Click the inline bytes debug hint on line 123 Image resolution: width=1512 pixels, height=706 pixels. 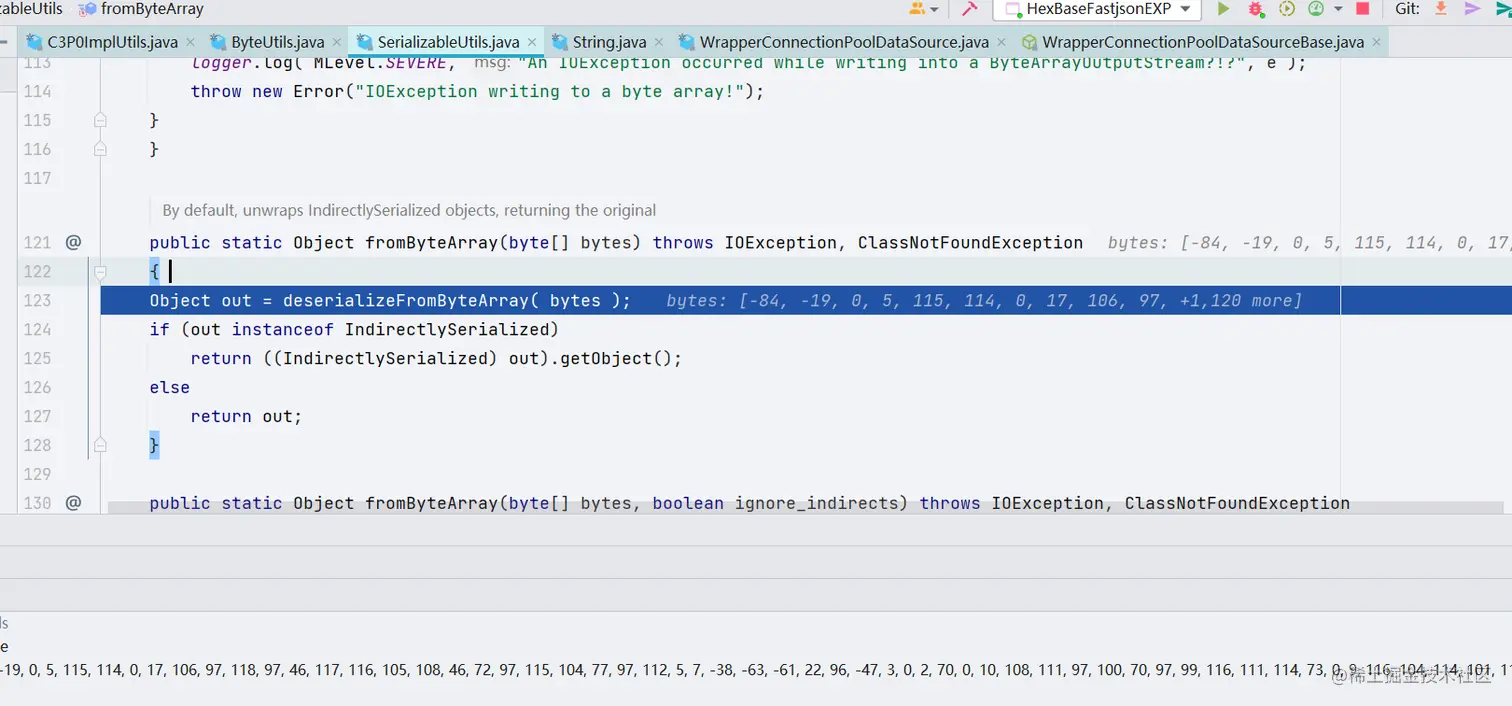(984, 300)
